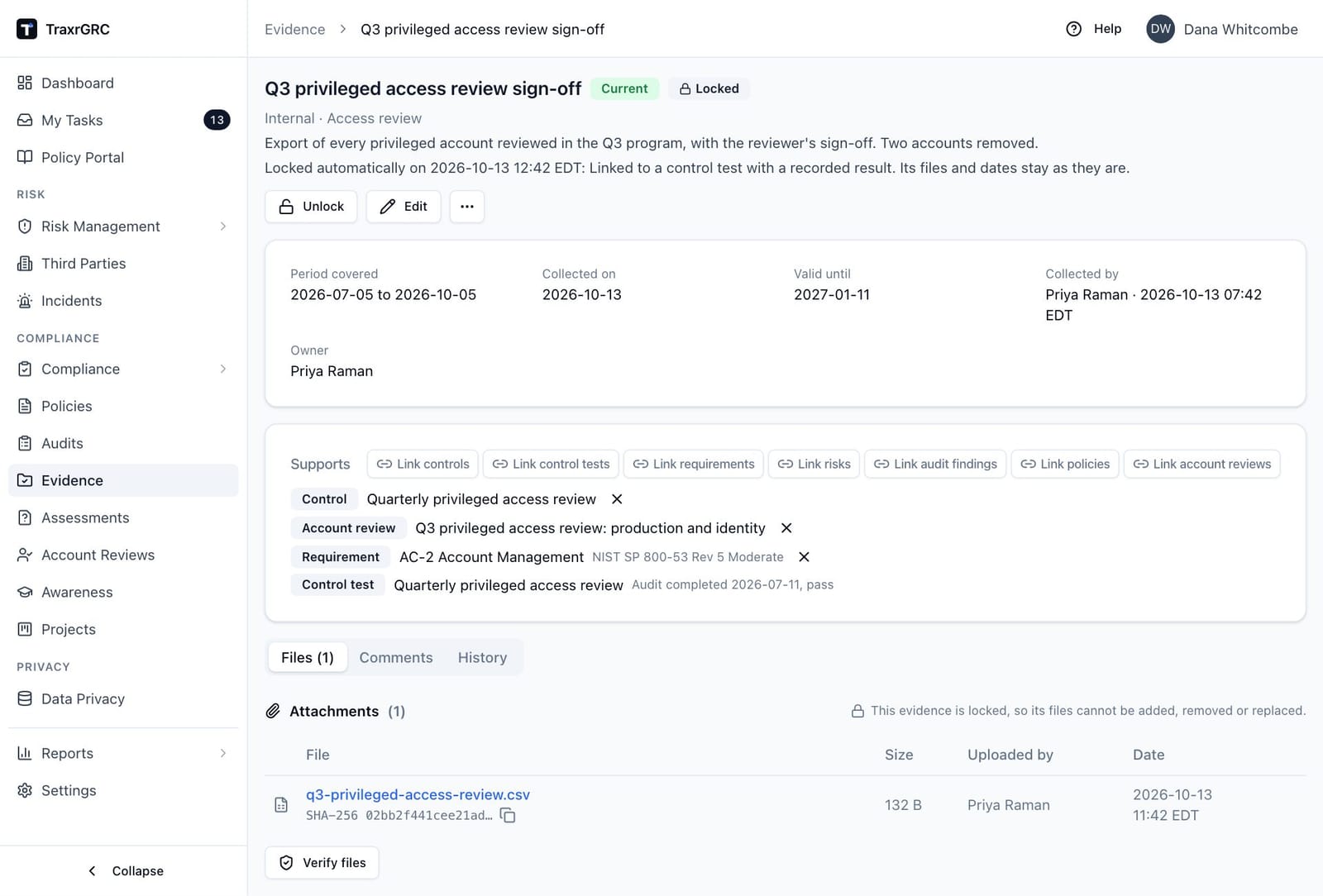Open the more actions ellipsis menu
This screenshot has height=896, width=1323.
click(x=467, y=207)
